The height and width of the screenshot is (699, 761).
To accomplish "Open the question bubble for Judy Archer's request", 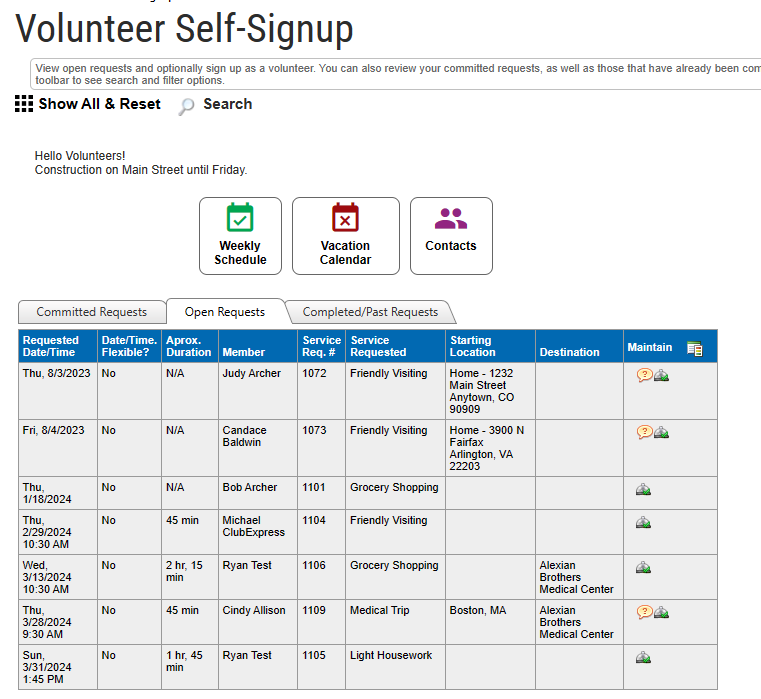I will (644, 376).
